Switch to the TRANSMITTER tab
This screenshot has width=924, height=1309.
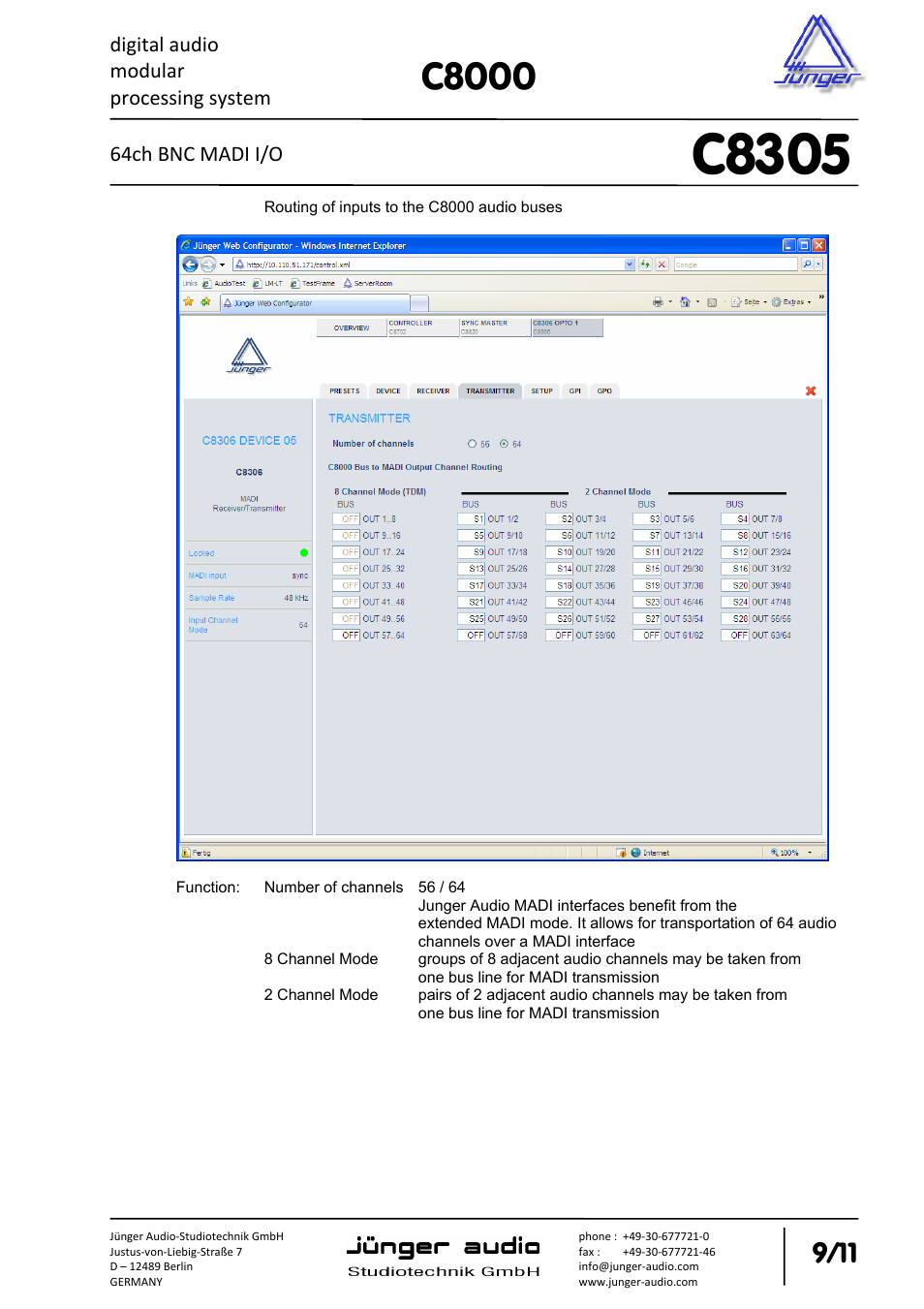pyautogui.click(x=490, y=391)
